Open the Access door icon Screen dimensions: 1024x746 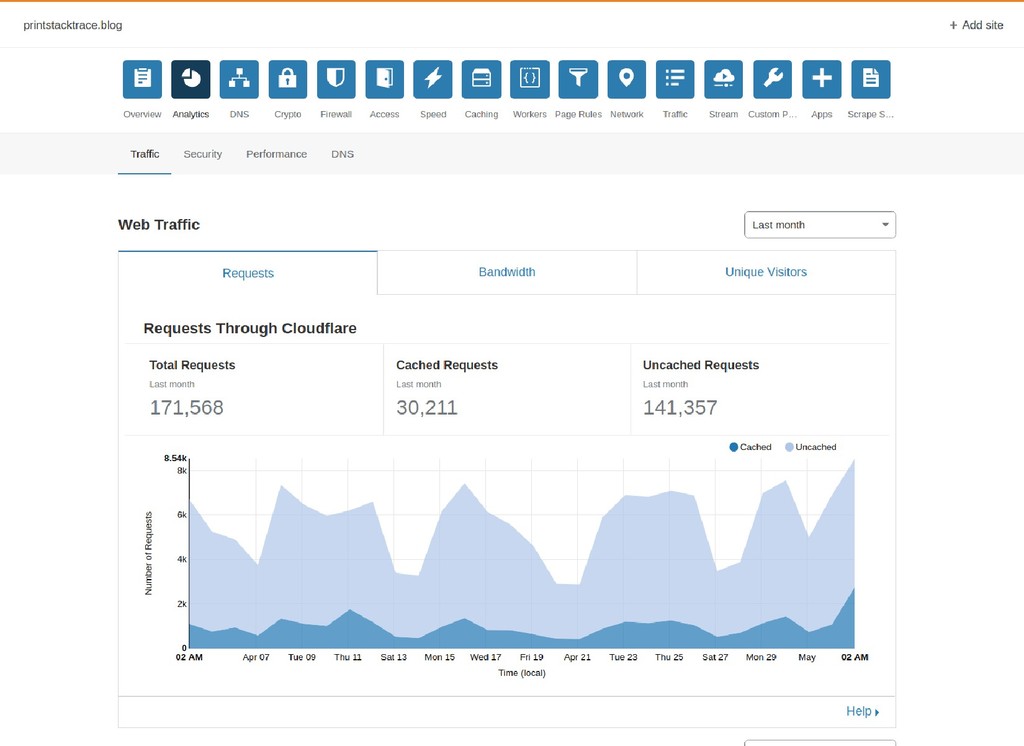(x=385, y=79)
